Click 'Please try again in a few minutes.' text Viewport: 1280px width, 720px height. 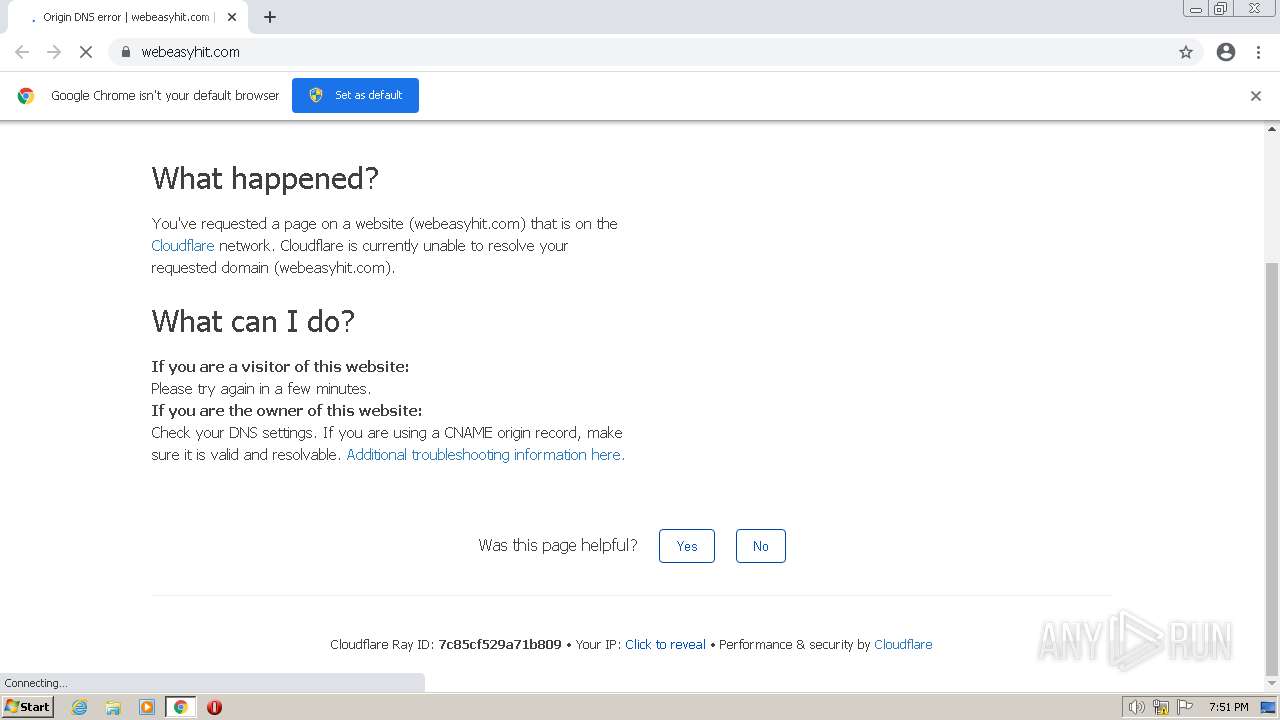(x=261, y=389)
